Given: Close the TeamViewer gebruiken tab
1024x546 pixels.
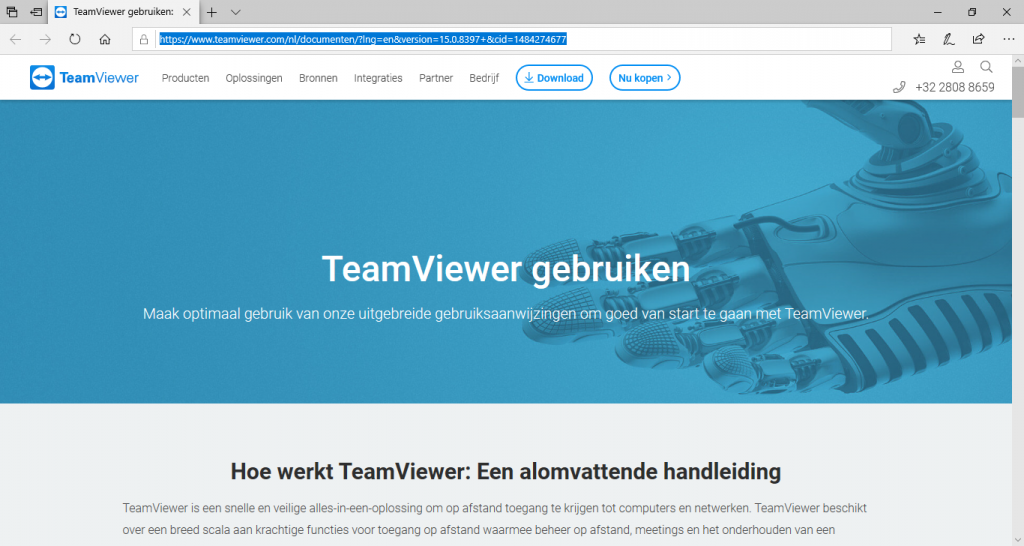Looking at the screenshot, I should coord(187,12).
